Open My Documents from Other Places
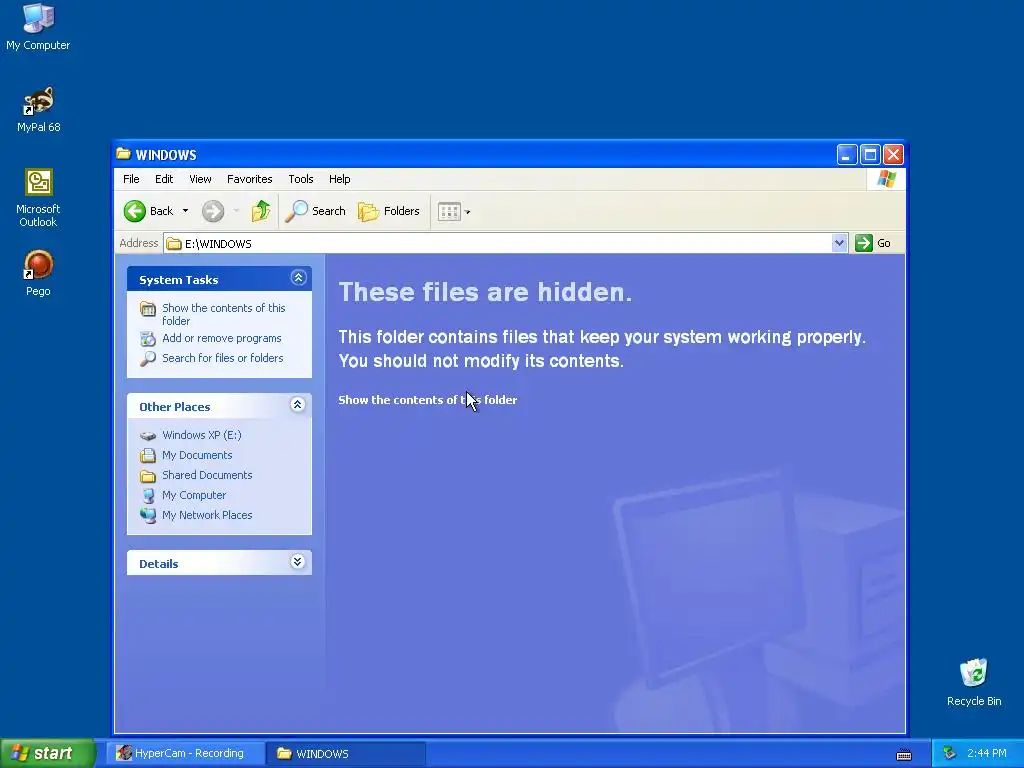 [197, 455]
